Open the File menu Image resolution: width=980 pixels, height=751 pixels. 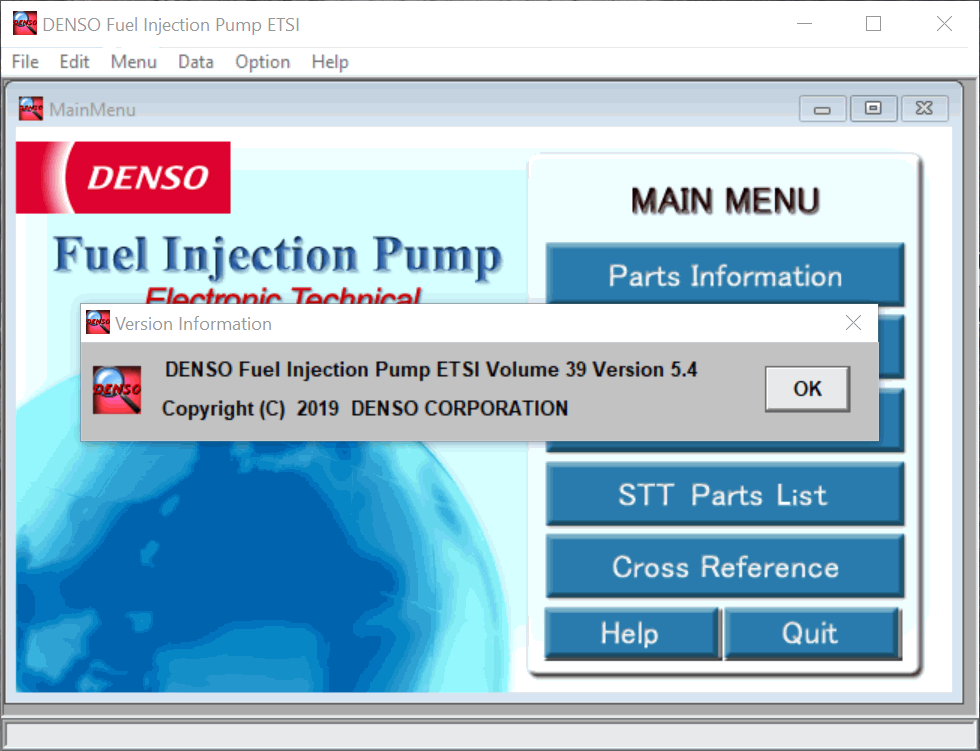24,61
